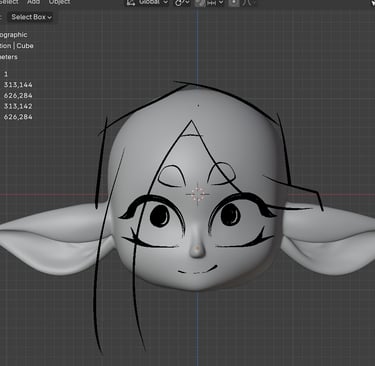Open the Object menu
The height and width of the screenshot is (366, 375).
(x=60, y=2)
